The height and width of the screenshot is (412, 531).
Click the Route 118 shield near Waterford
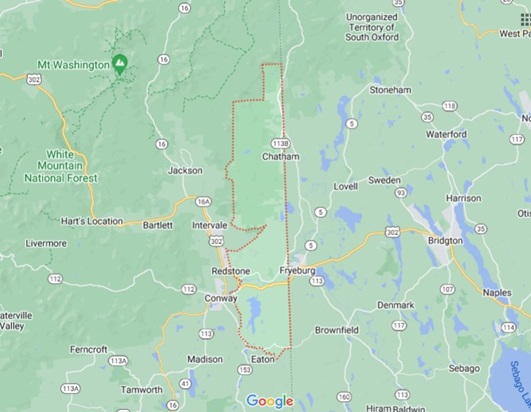click(x=449, y=106)
